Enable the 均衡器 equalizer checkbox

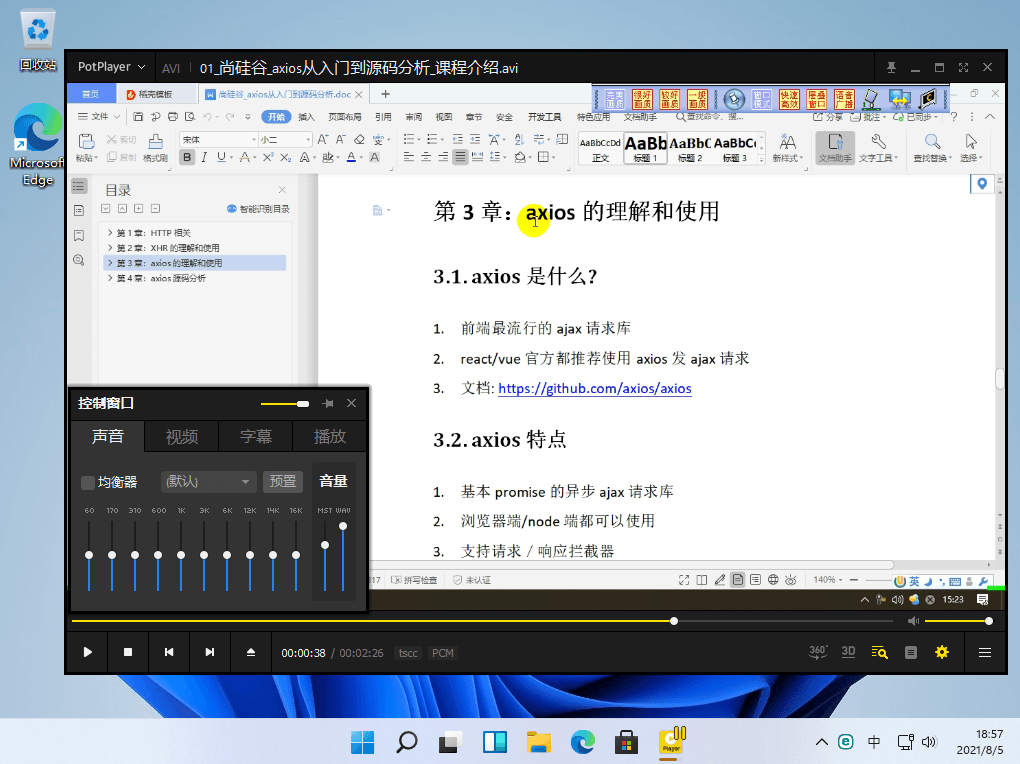click(88, 482)
